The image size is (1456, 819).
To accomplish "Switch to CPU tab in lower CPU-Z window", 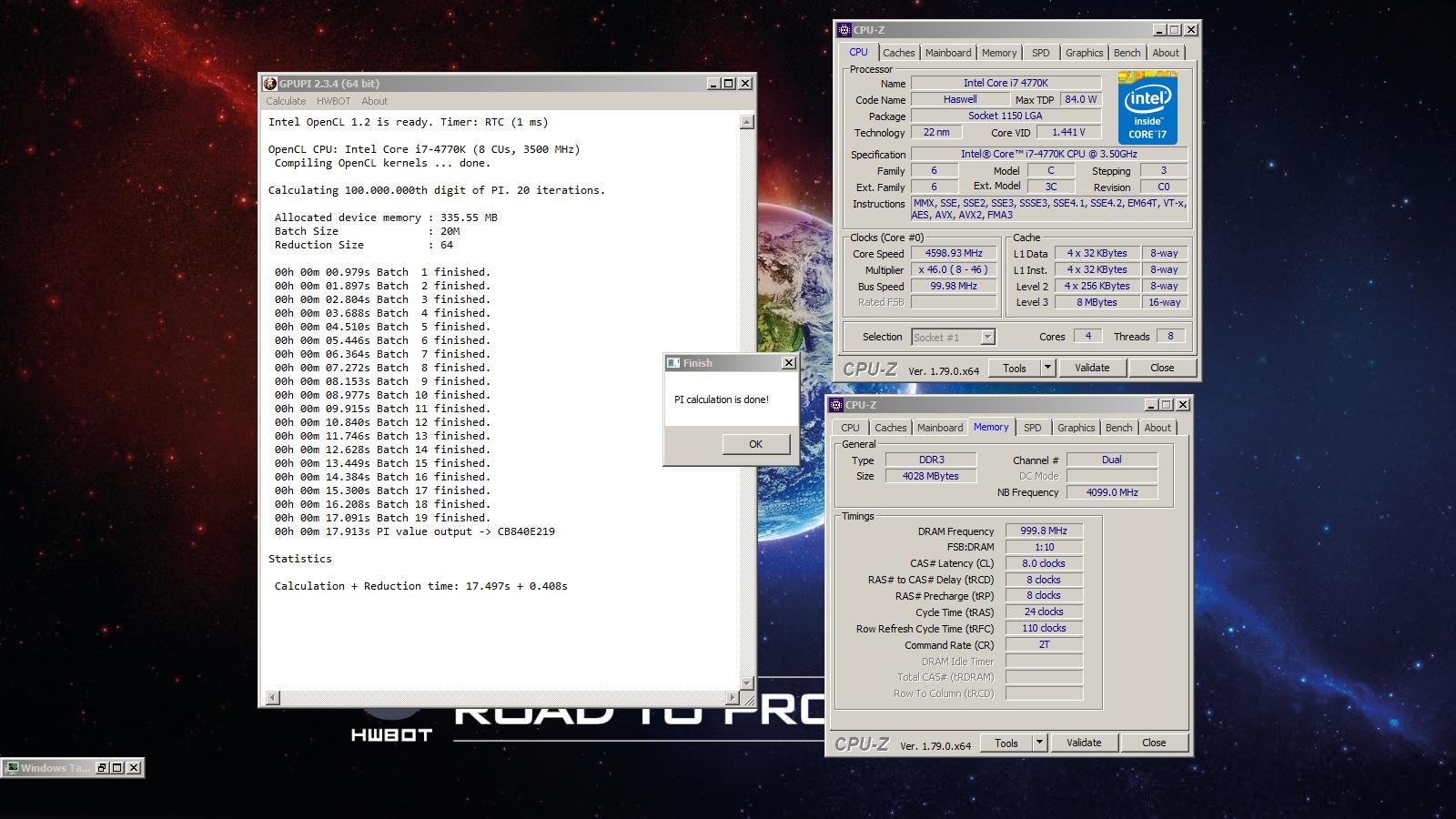I will (850, 428).
